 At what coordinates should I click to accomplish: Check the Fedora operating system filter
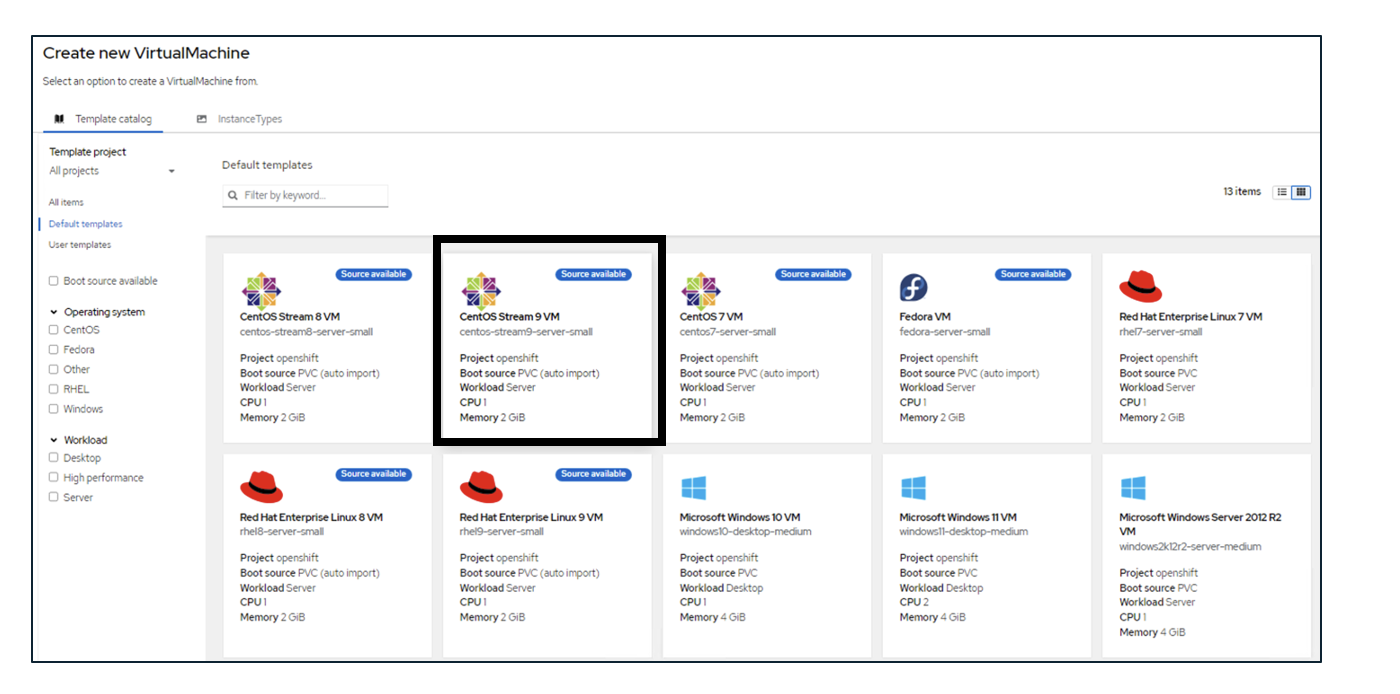tap(54, 349)
